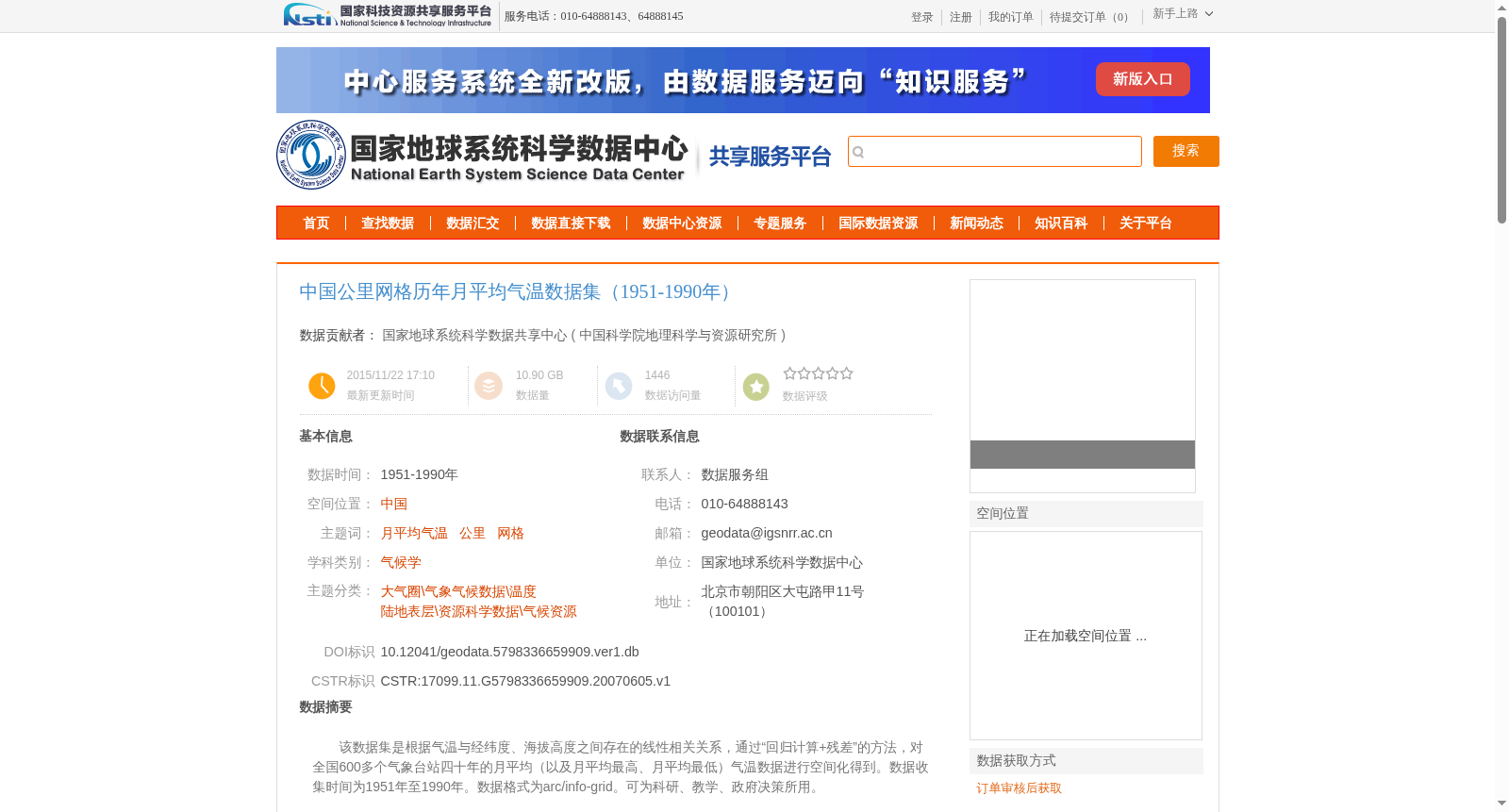Open the 知识百科 menu
The width and height of the screenshot is (1509, 812).
pyautogui.click(x=1061, y=224)
